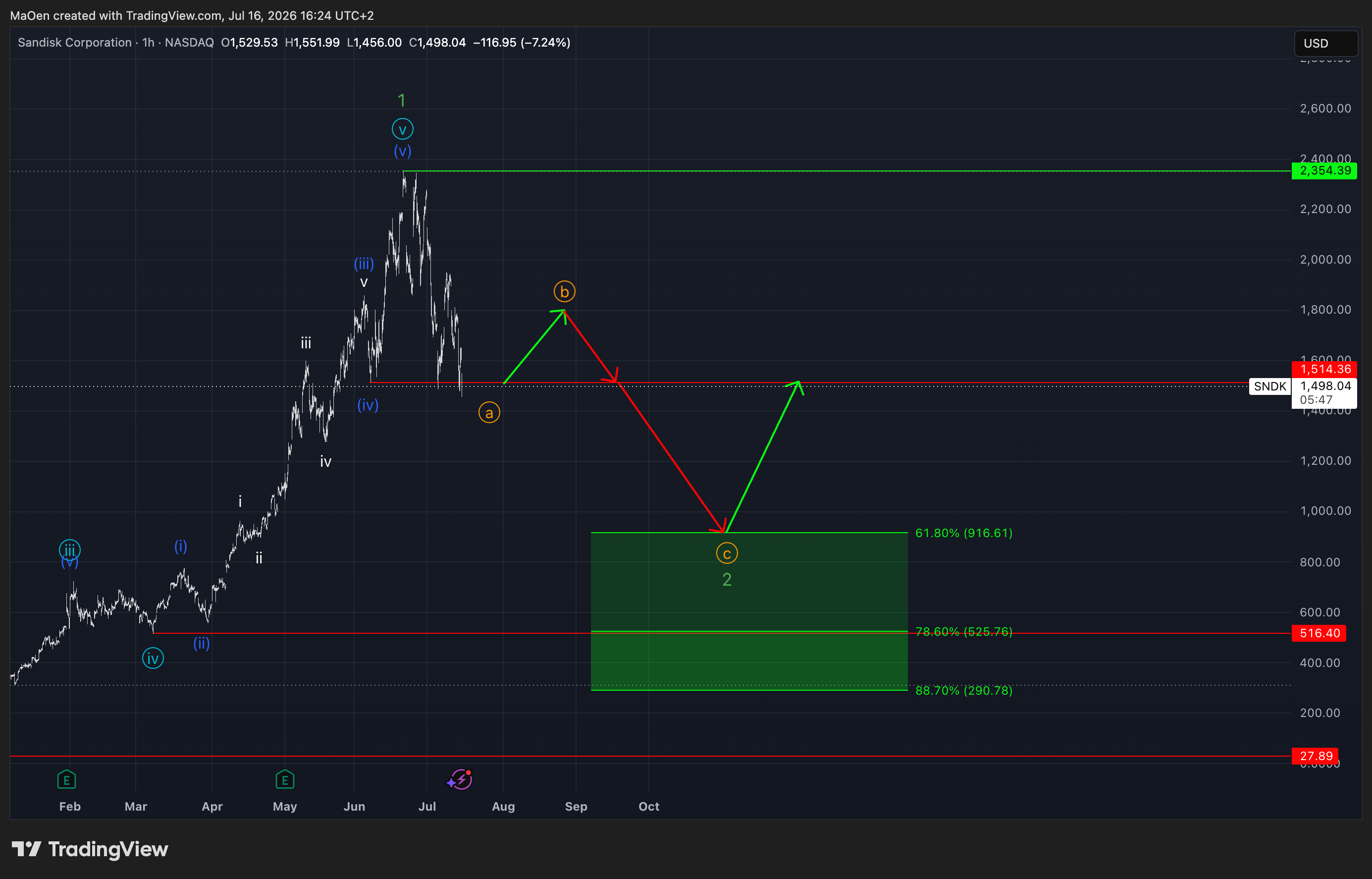
Task: Click the earnings E marker above Feb
Action: click(67, 779)
